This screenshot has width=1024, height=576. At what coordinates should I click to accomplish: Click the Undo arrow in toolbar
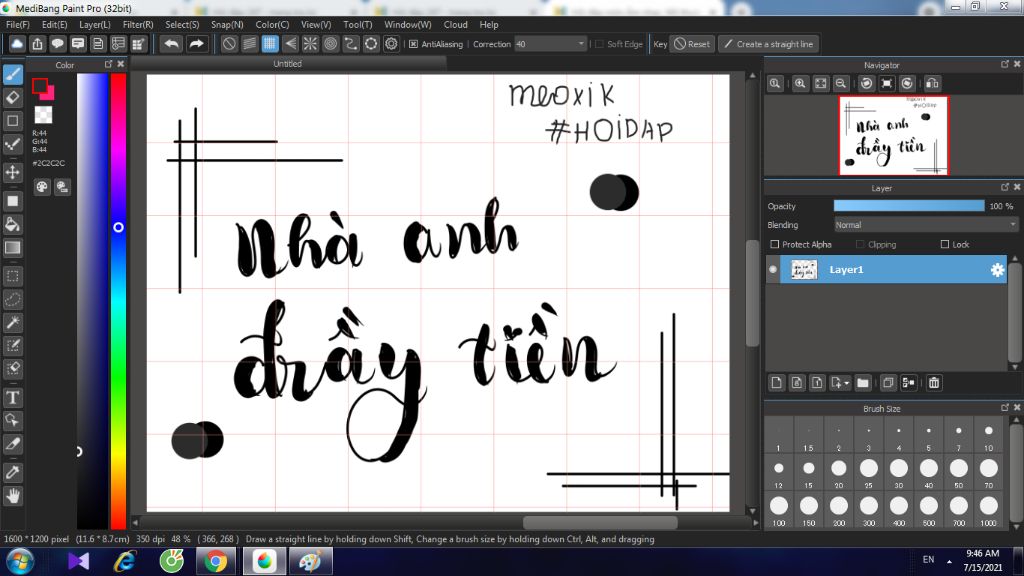pyautogui.click(x=172, y=44)
